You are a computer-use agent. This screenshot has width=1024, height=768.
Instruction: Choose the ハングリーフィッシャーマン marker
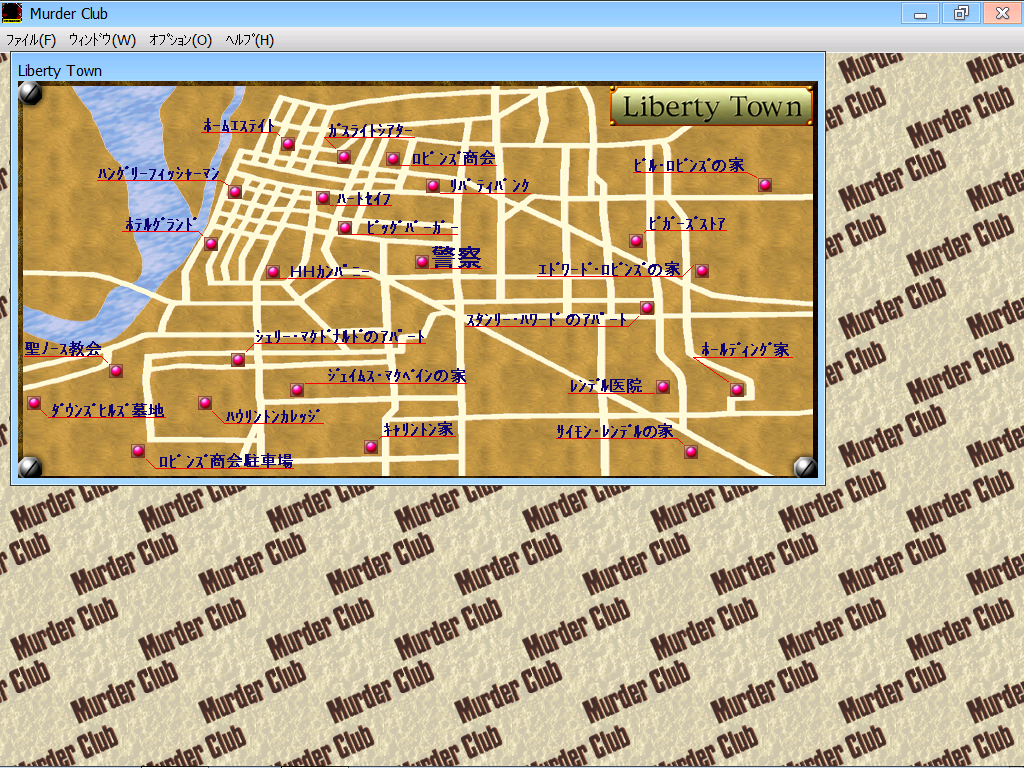coord(235,191)
